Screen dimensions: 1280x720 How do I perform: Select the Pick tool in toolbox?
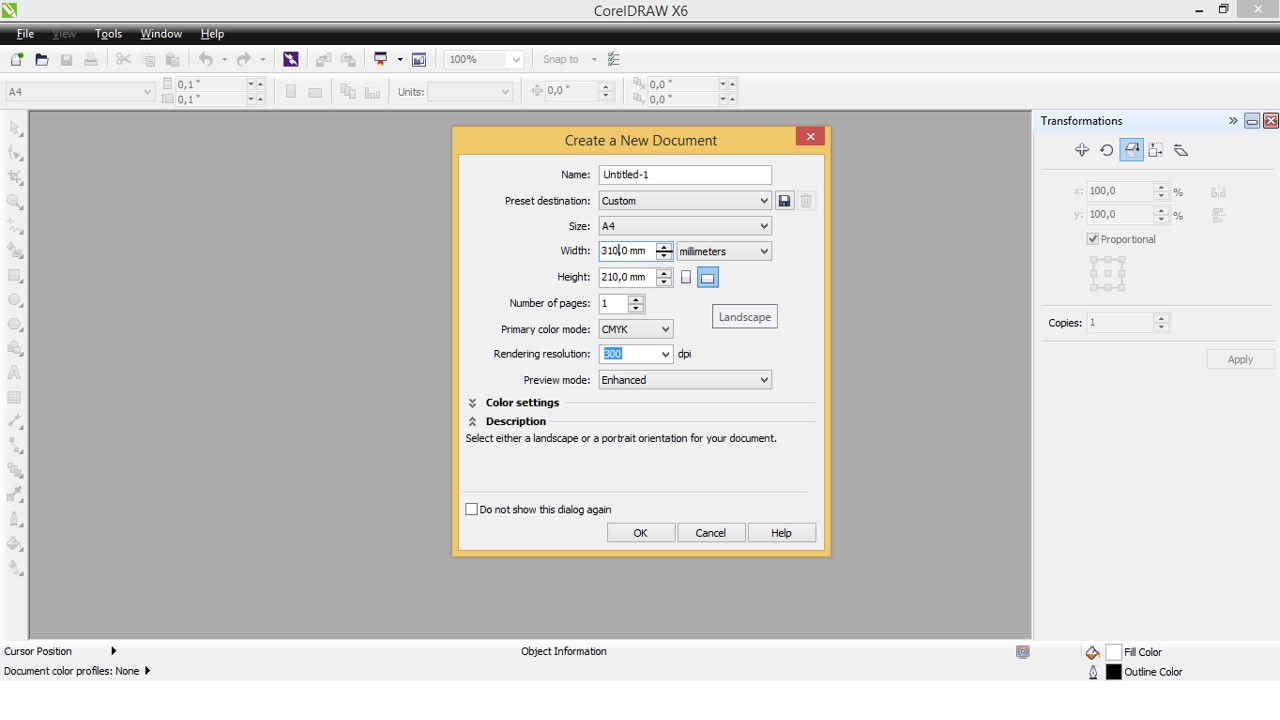coord(15,129)
